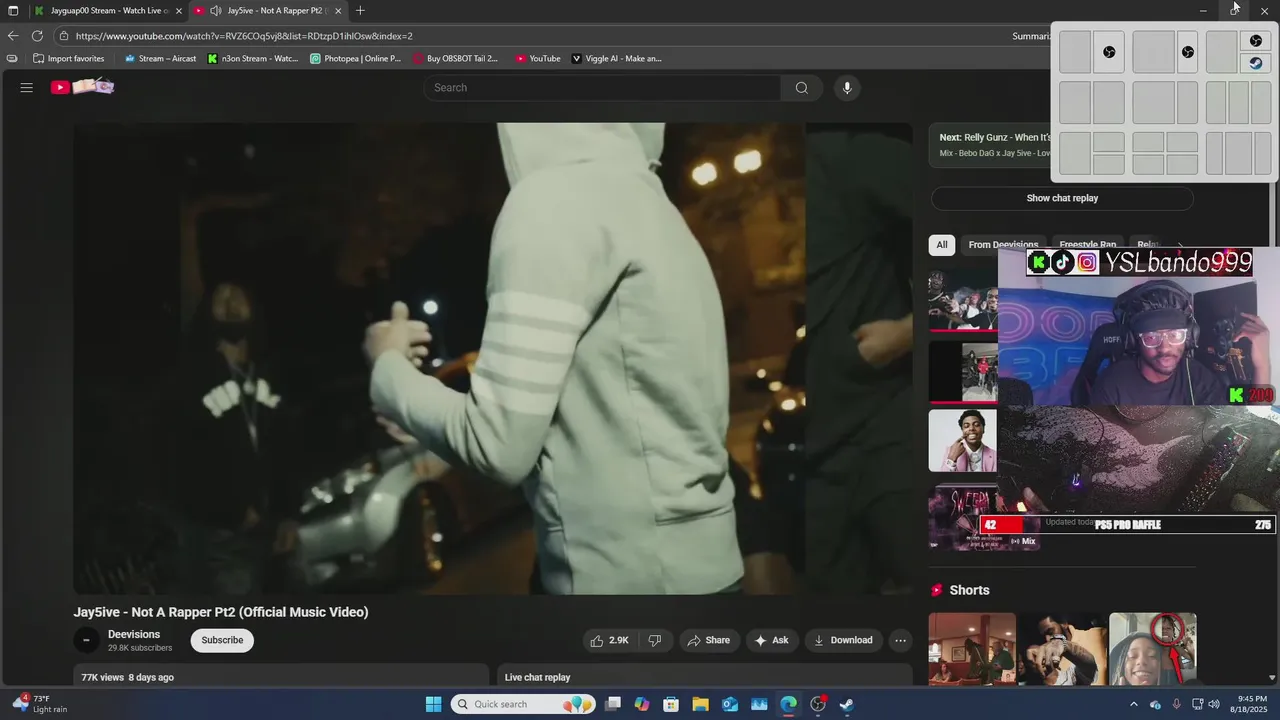Open microphone indicator in system tray
Viewport: 1280px width, 720px height.
[x=1176, y=704]
